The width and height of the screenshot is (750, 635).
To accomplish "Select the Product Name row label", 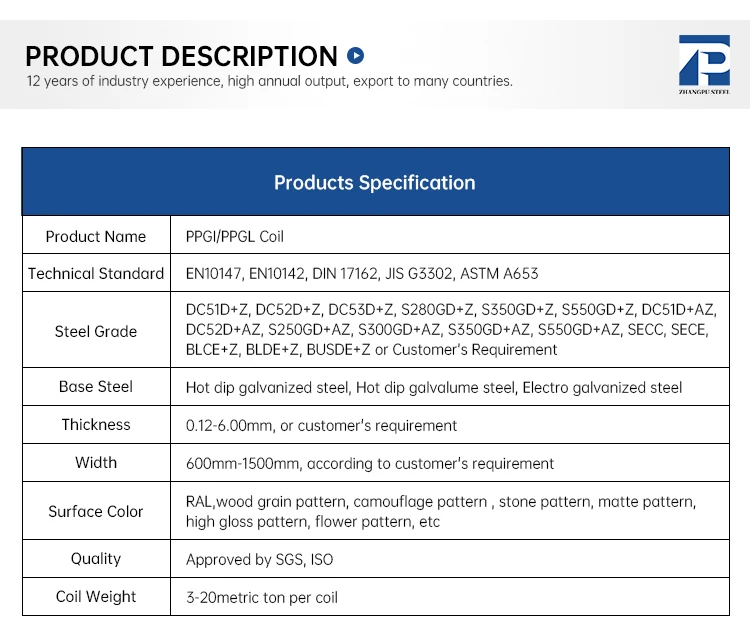I will click(96, 237).
